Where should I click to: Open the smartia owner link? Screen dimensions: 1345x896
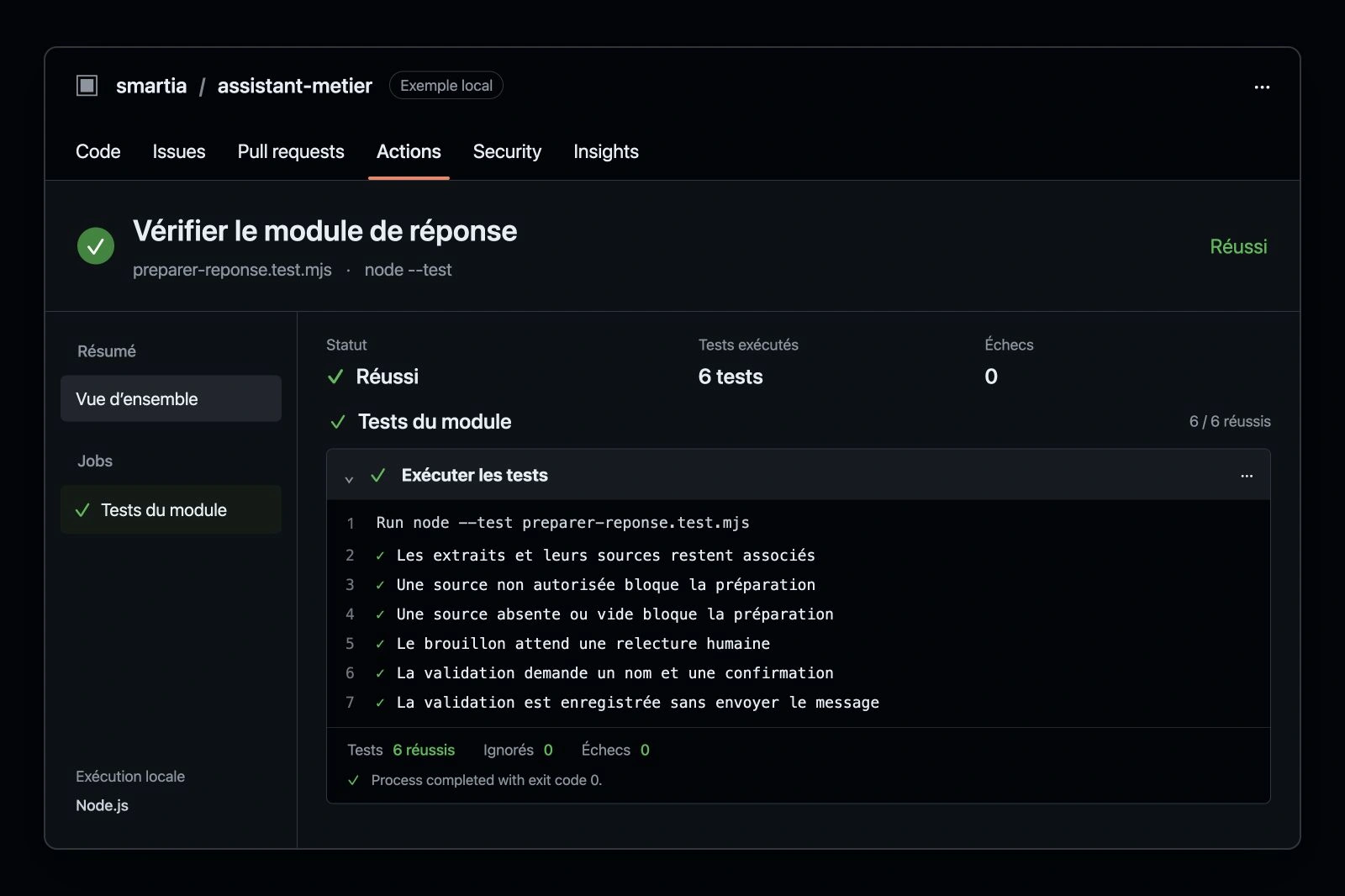151,86
